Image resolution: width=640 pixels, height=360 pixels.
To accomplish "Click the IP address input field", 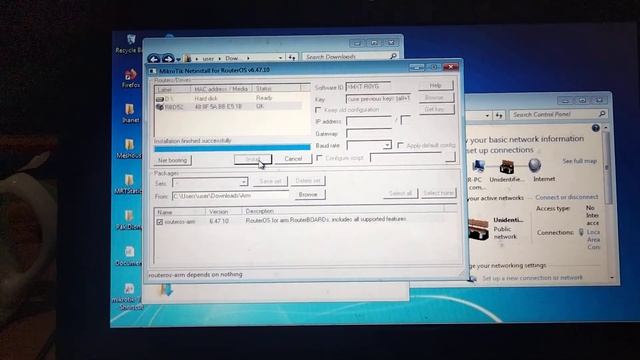I will 369,121.
